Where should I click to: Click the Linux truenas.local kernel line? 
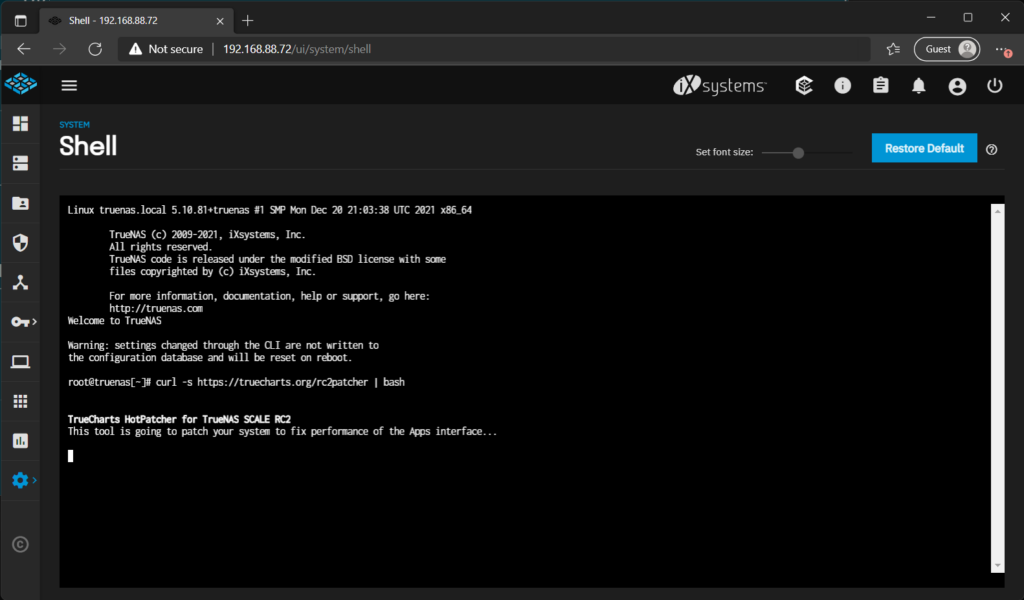(270, 210)
